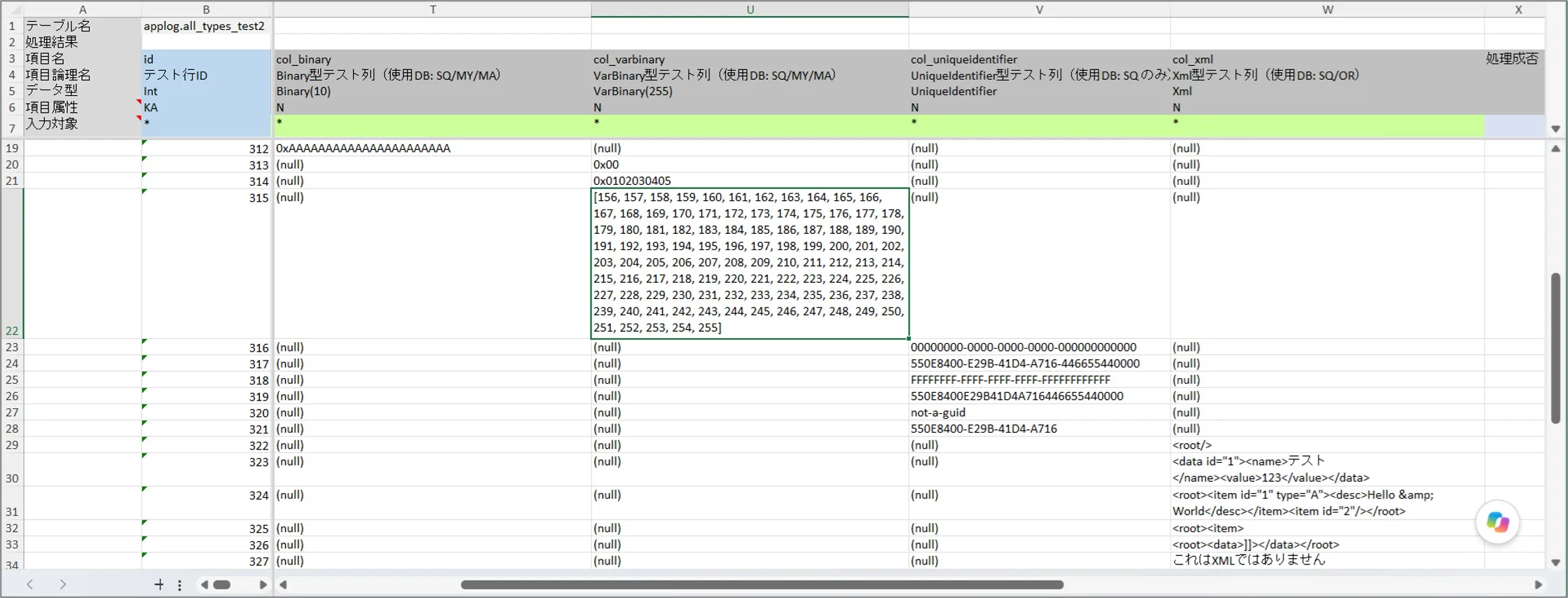Select column W header
The image size is (1568, 598).
pos(1327,10)
